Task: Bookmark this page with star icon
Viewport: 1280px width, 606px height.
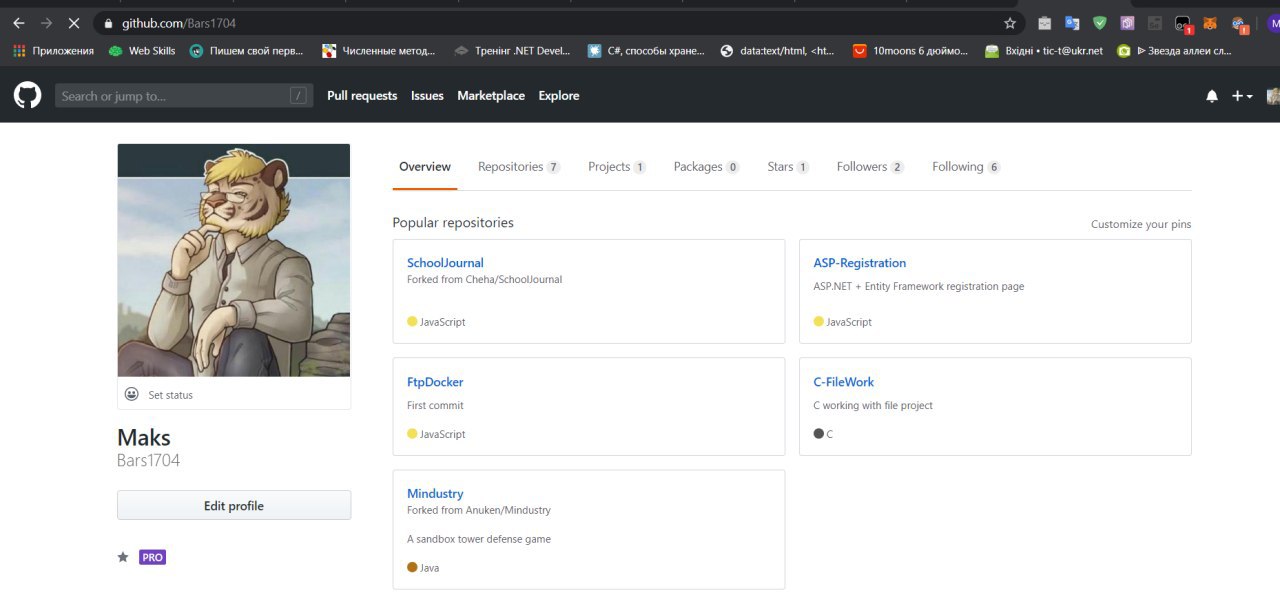Action: tap(1010, 23)
